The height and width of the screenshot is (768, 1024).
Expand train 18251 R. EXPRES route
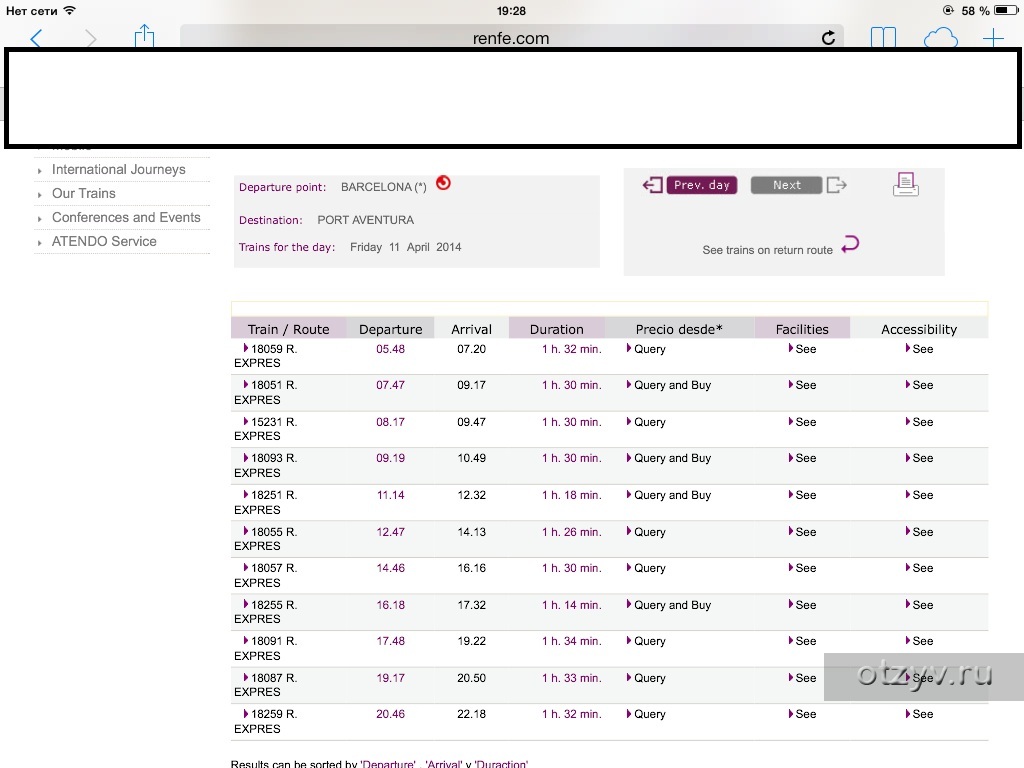tap(266, 496)
